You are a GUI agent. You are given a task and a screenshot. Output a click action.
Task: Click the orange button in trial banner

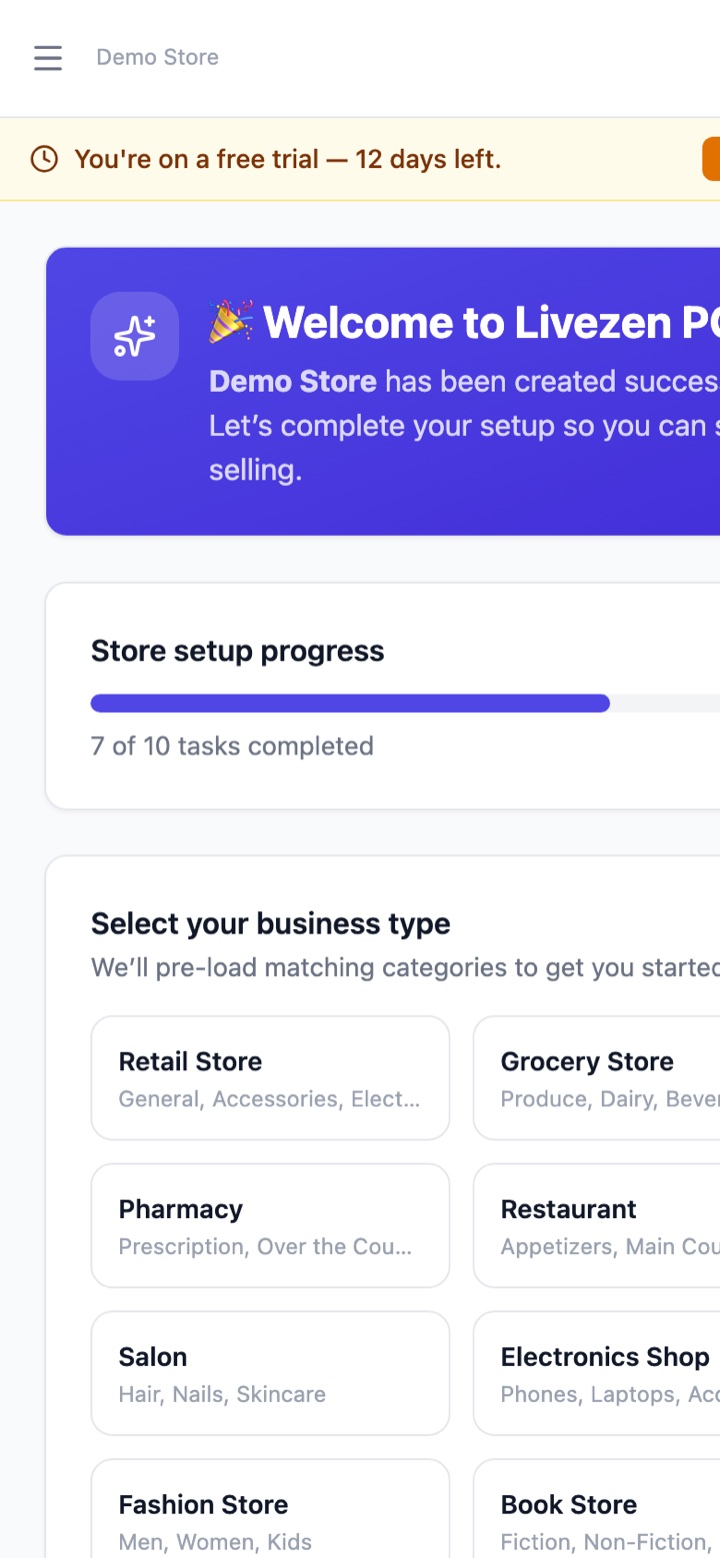711,159
